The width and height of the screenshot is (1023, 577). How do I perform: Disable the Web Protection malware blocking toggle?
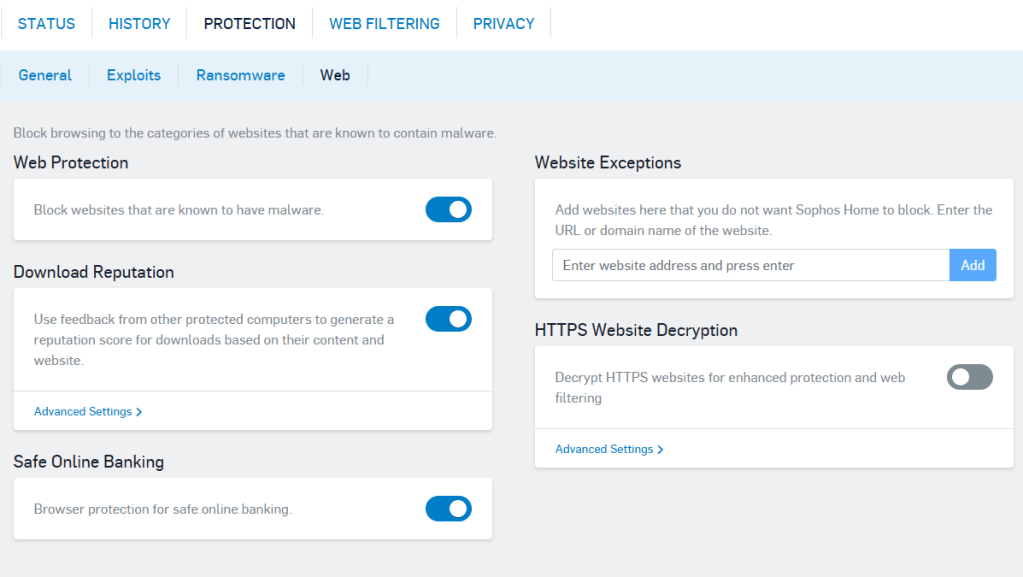coord(448,209)
